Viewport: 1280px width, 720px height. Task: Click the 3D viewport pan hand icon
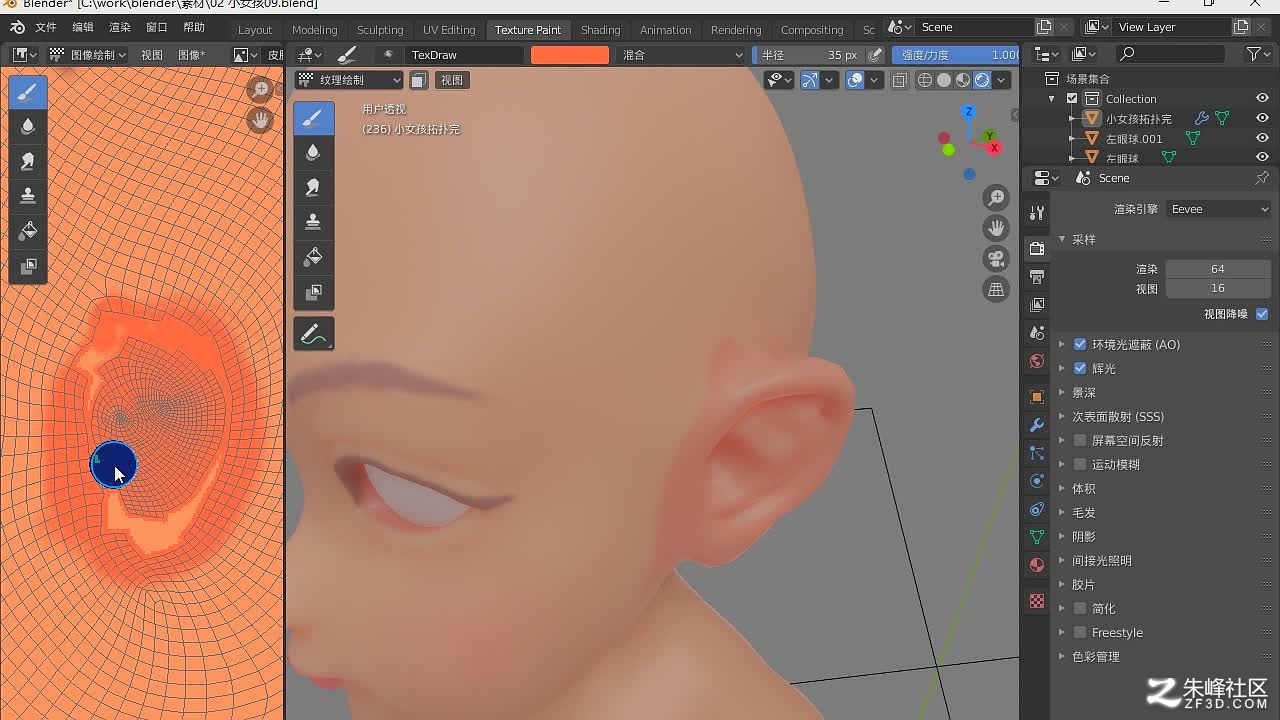(996, 228)
